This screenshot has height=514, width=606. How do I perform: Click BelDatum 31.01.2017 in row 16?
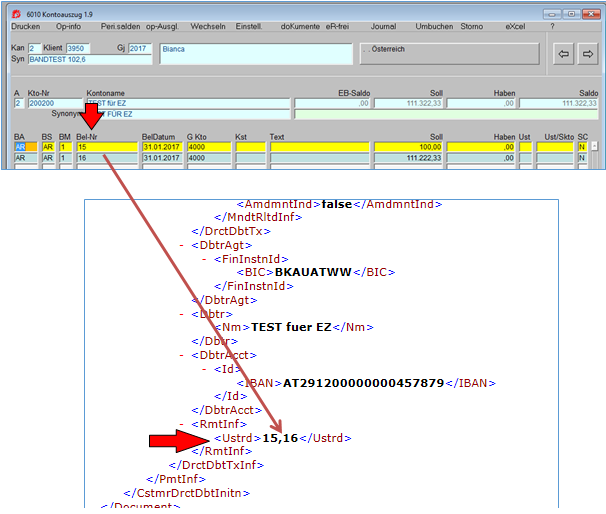point(162,158)
